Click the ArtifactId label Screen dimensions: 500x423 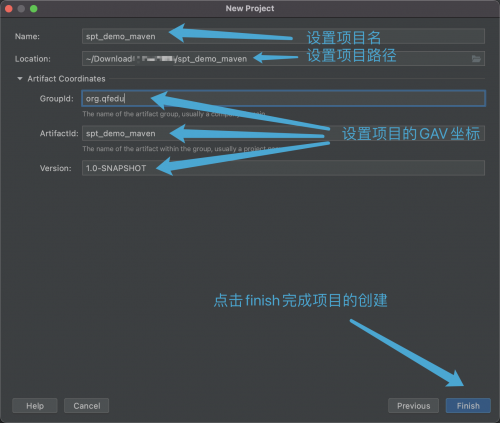(59, 133)
